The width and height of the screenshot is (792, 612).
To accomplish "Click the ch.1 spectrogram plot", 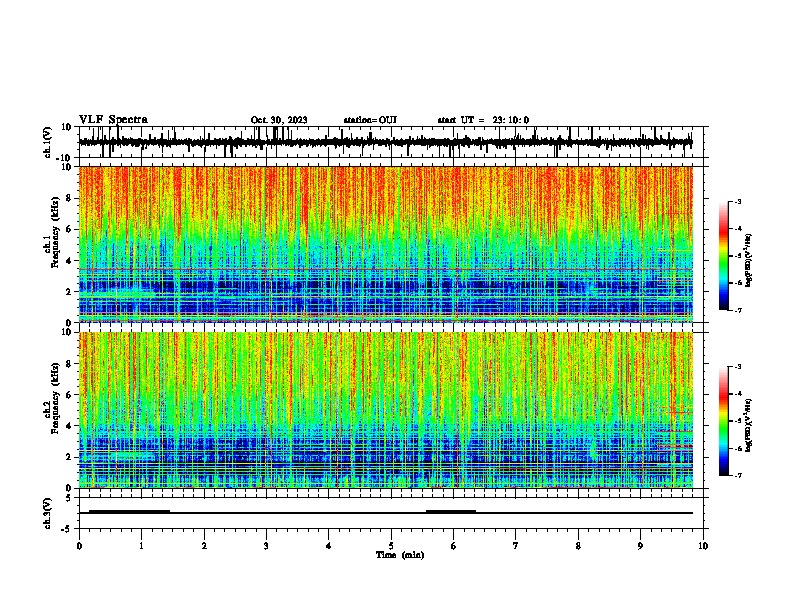I will (386, 244).
